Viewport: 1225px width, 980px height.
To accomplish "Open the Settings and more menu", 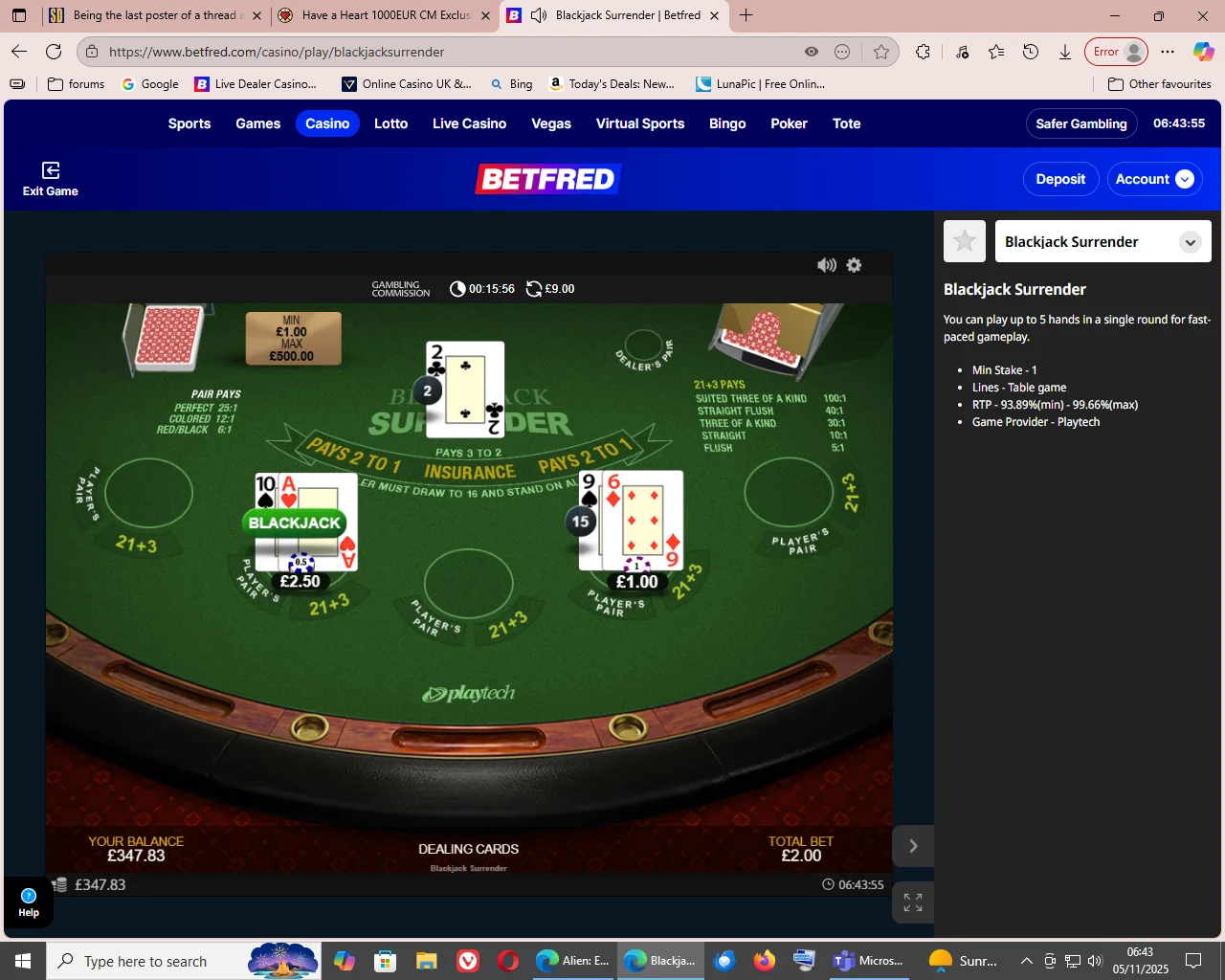I will (x=1168, y=52).
